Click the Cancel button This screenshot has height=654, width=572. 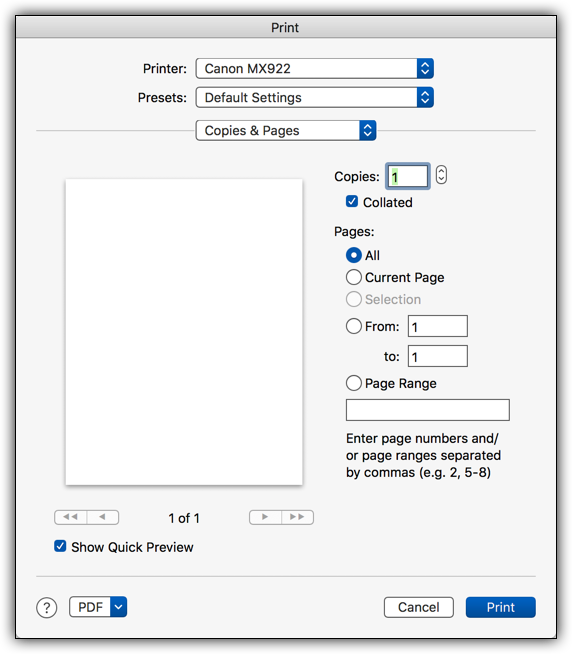[418, 607]
